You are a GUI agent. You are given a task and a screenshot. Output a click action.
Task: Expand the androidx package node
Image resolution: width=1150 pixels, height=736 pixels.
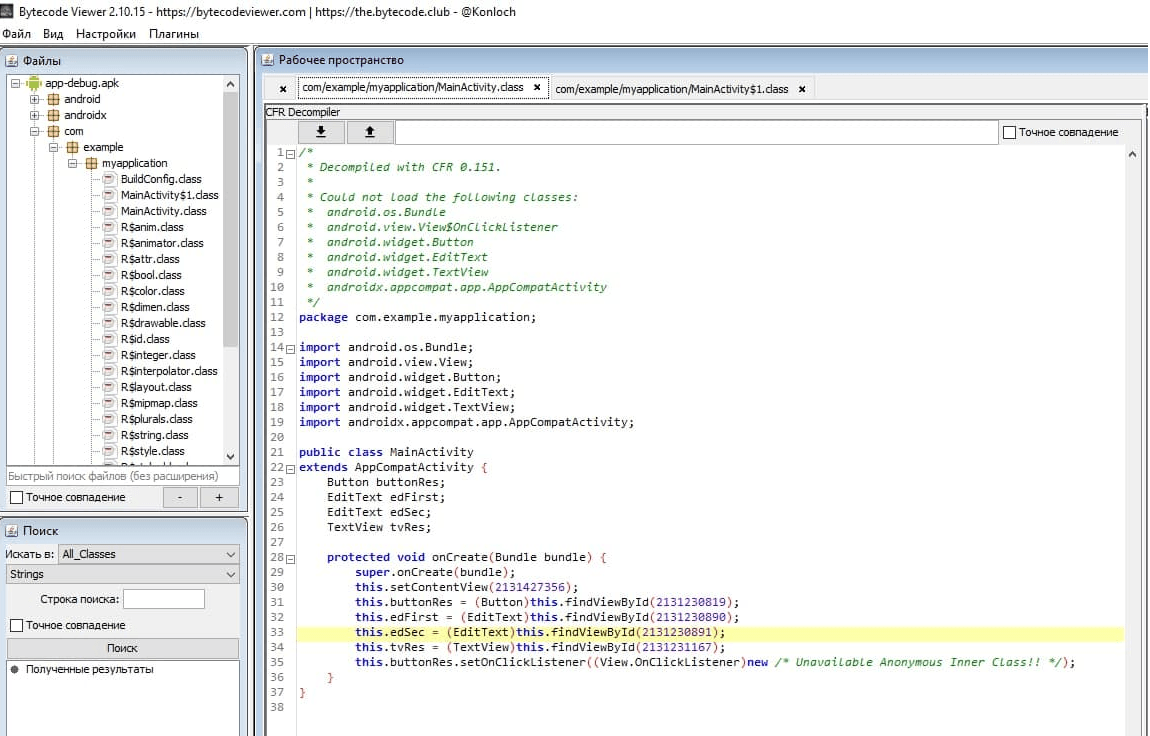(34, 116)
